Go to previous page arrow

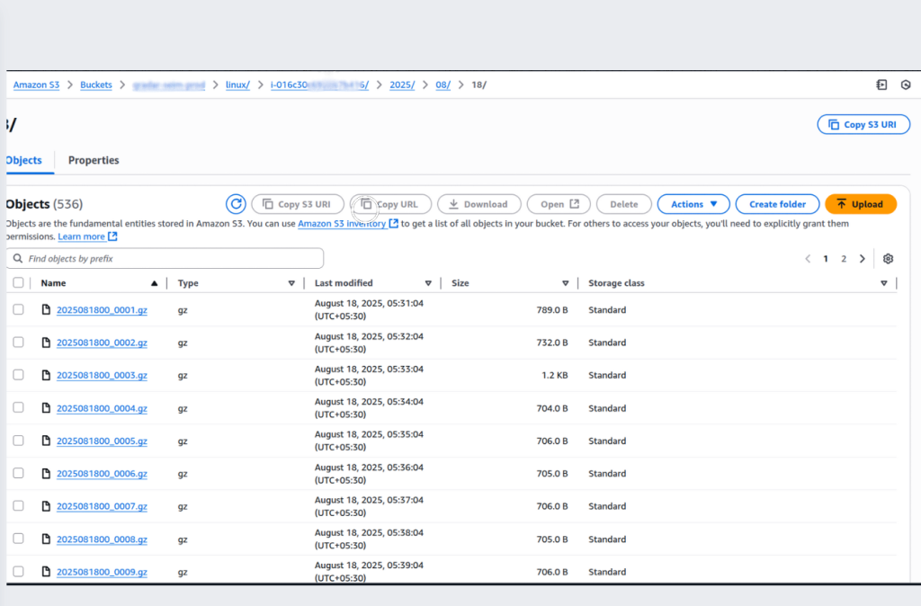808,258
